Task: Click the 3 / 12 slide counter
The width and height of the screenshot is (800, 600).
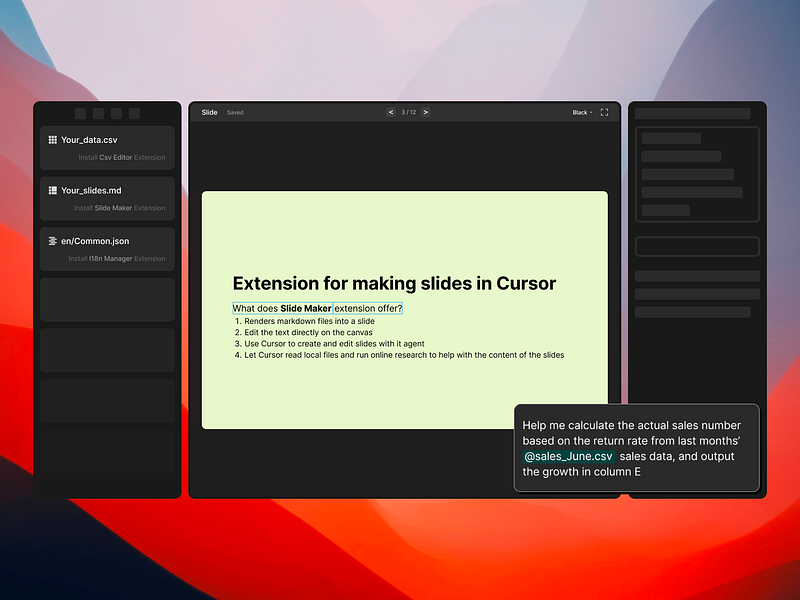Action: click(409, 112)
